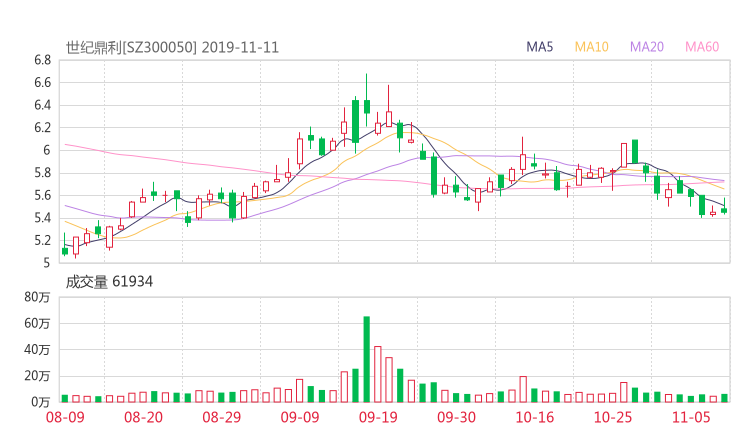This screenshot has height=440, width=740.
Task: Click the 6.4 price axis label
Action: (x=42, y=105)
